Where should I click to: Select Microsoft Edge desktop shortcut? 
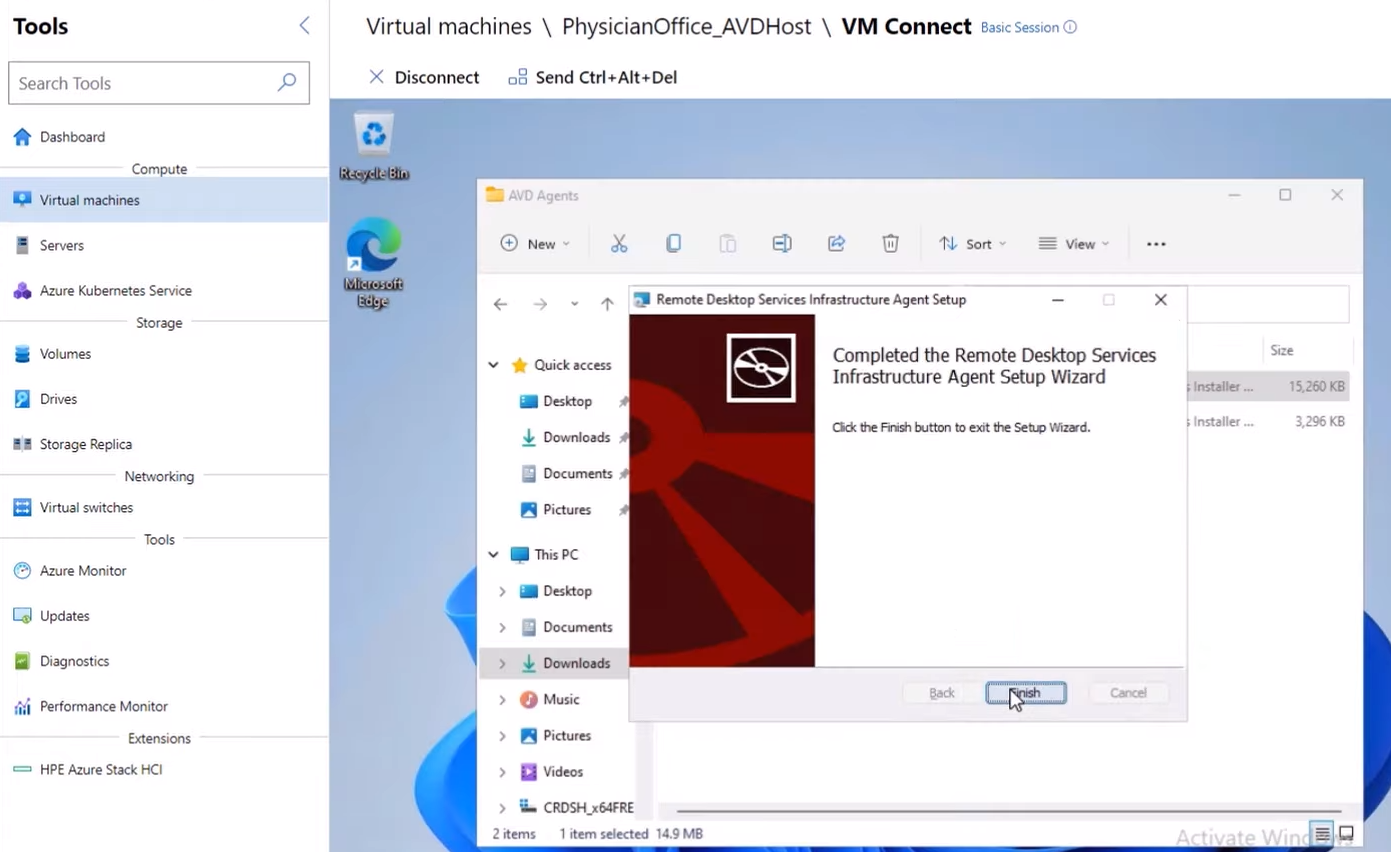374,263
